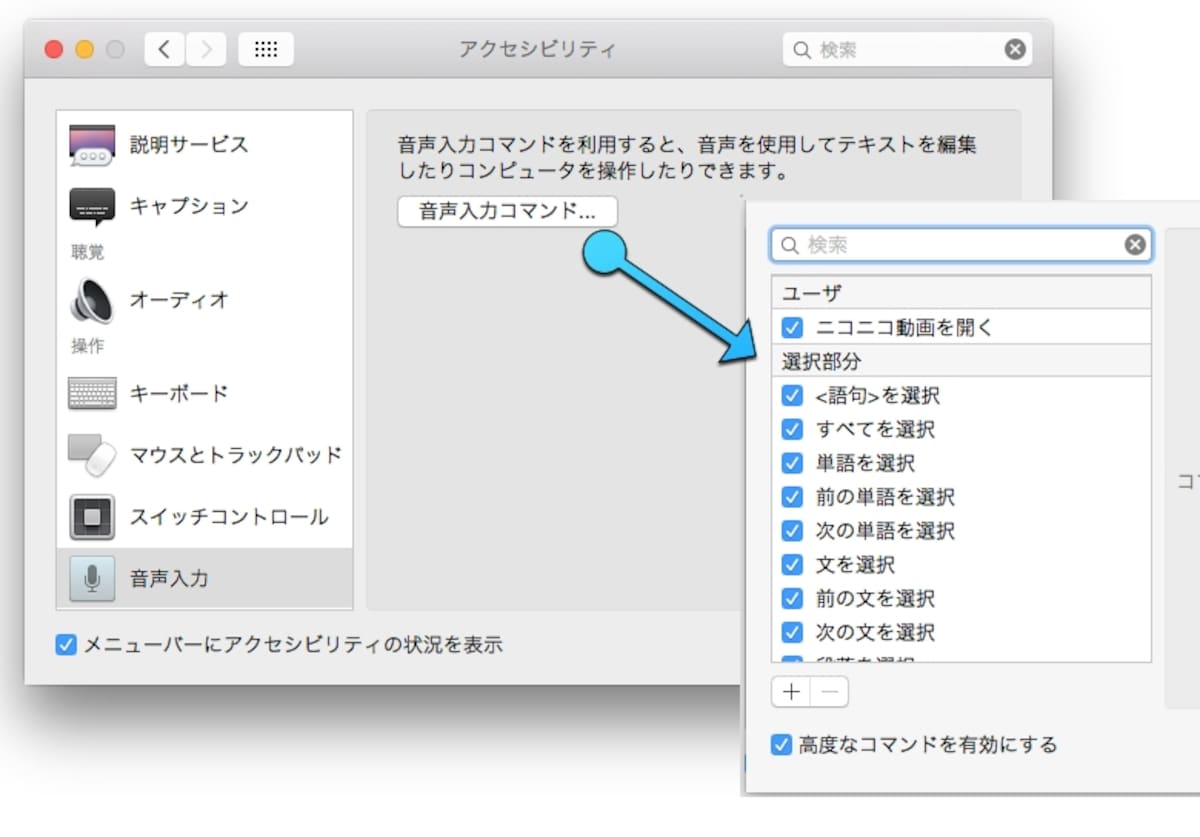This screenshot has width=1200, height=837.
Task: Uncheck すべてを選択 command
Action: pos(792,429)
